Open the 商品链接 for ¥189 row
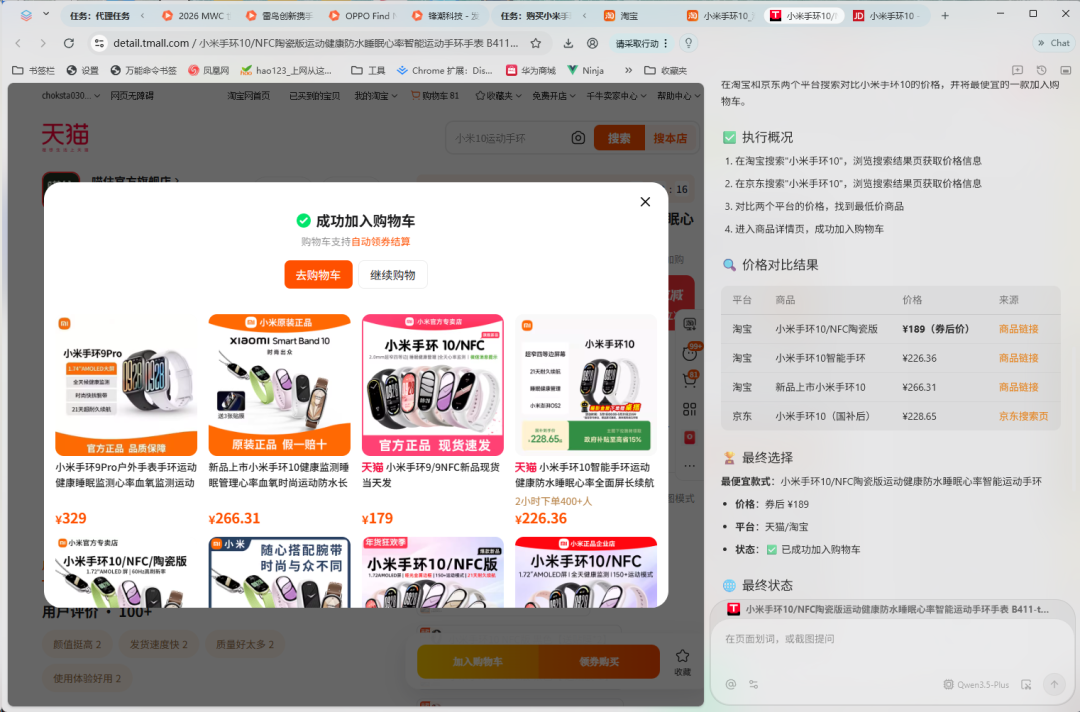The image size is (1080, 712). [1018, 329]
